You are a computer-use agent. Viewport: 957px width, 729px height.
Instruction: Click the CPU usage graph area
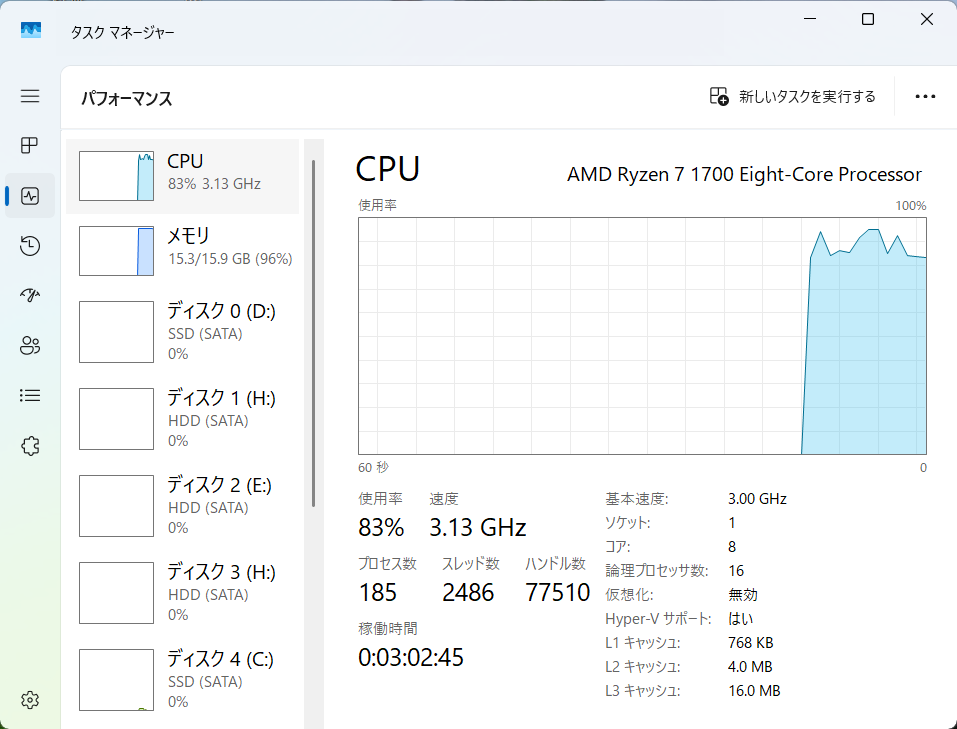click(x=642, y=336)
